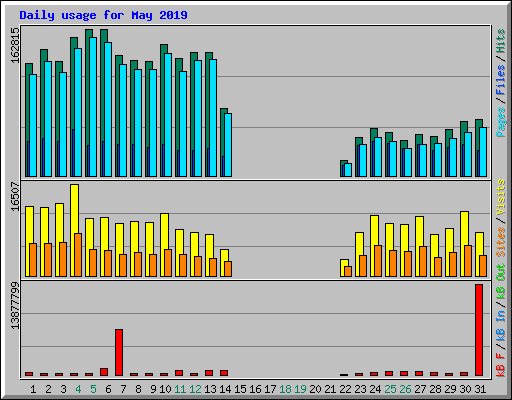Click day 27 on the x-axis
This screenshot has width=512, height=400.
click(x=420, y=389)
